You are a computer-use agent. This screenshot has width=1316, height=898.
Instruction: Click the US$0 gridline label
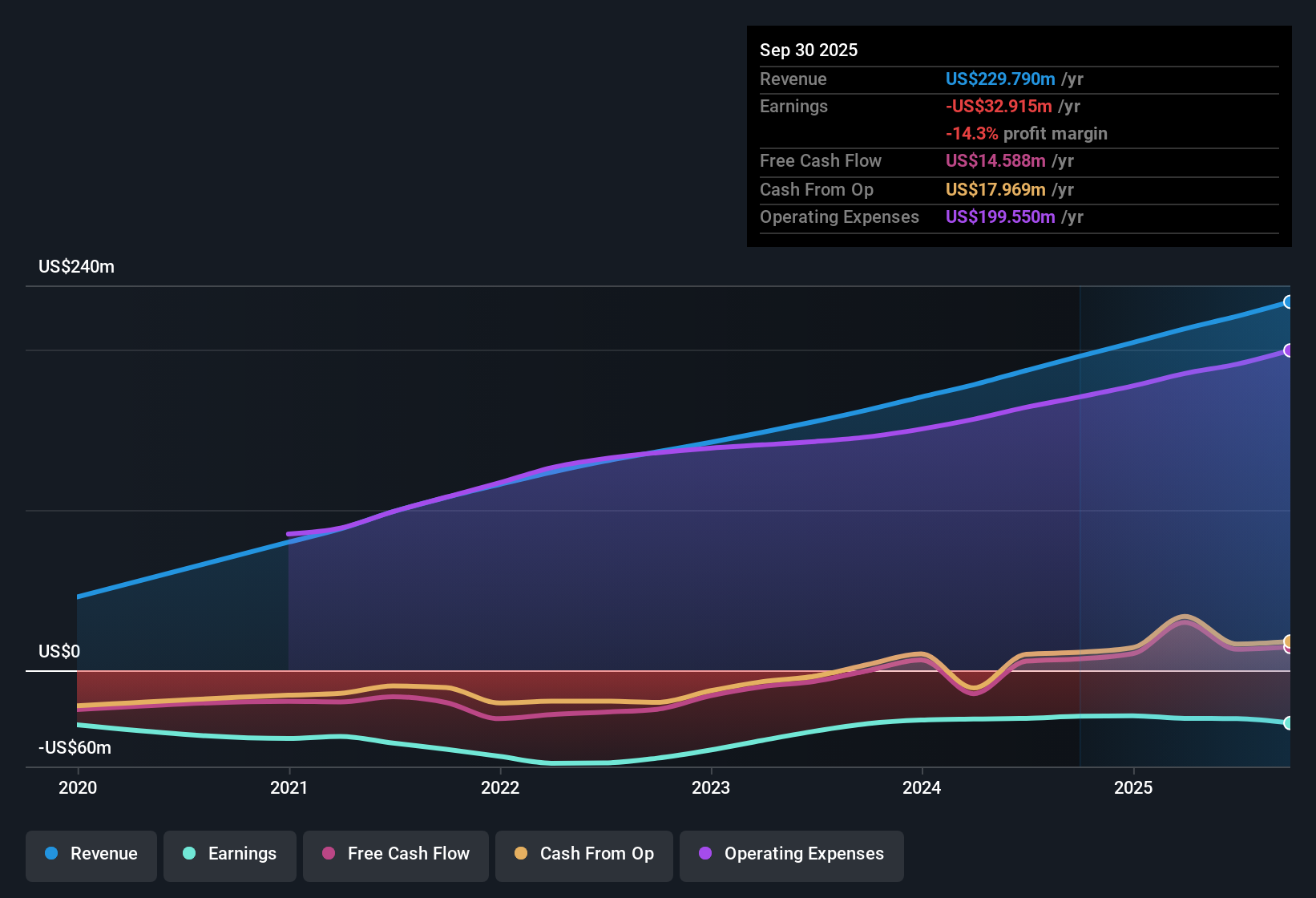click(x=58, y=652)
